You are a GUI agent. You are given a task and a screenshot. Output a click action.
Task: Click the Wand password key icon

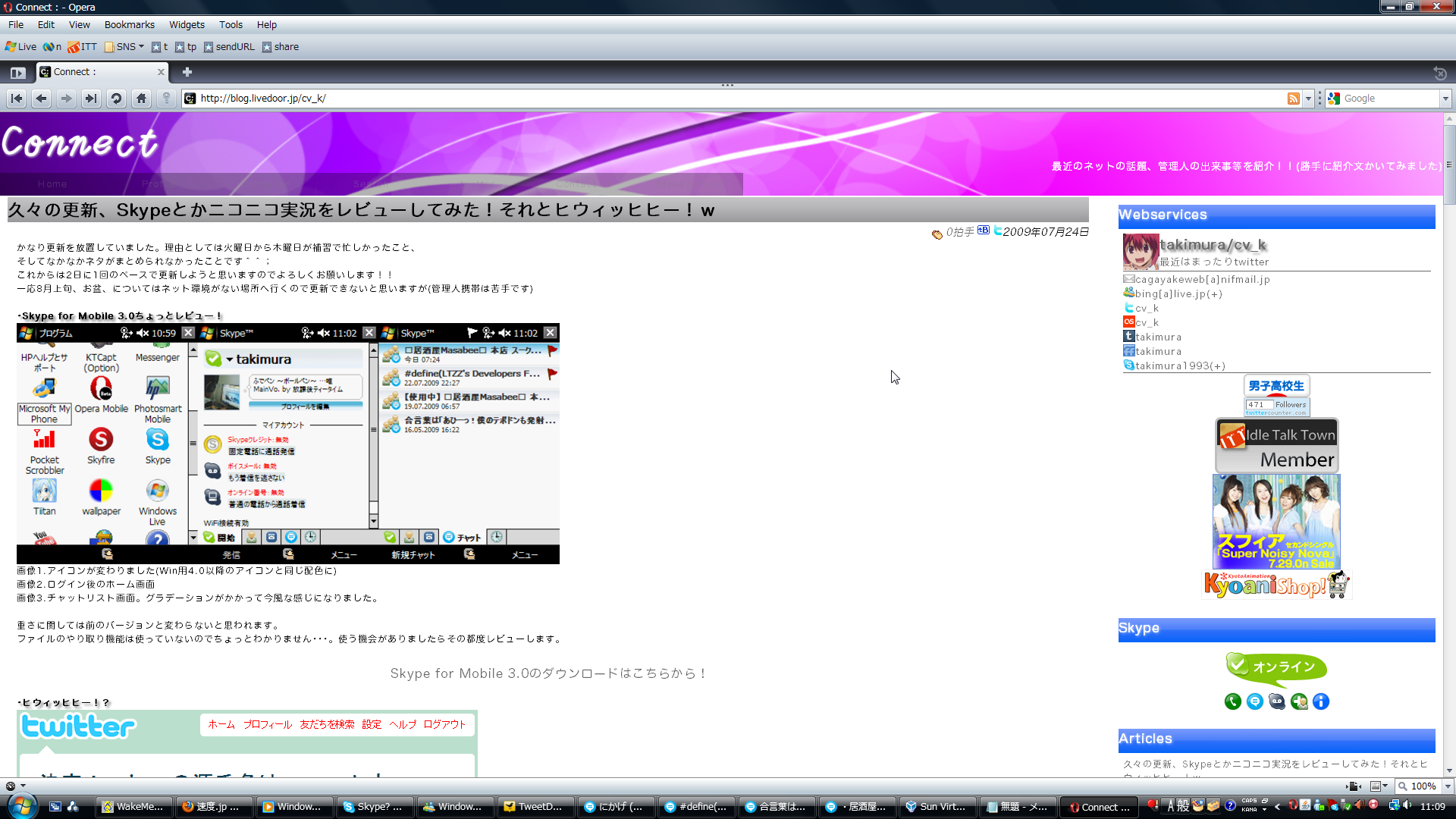click(166, 99)
